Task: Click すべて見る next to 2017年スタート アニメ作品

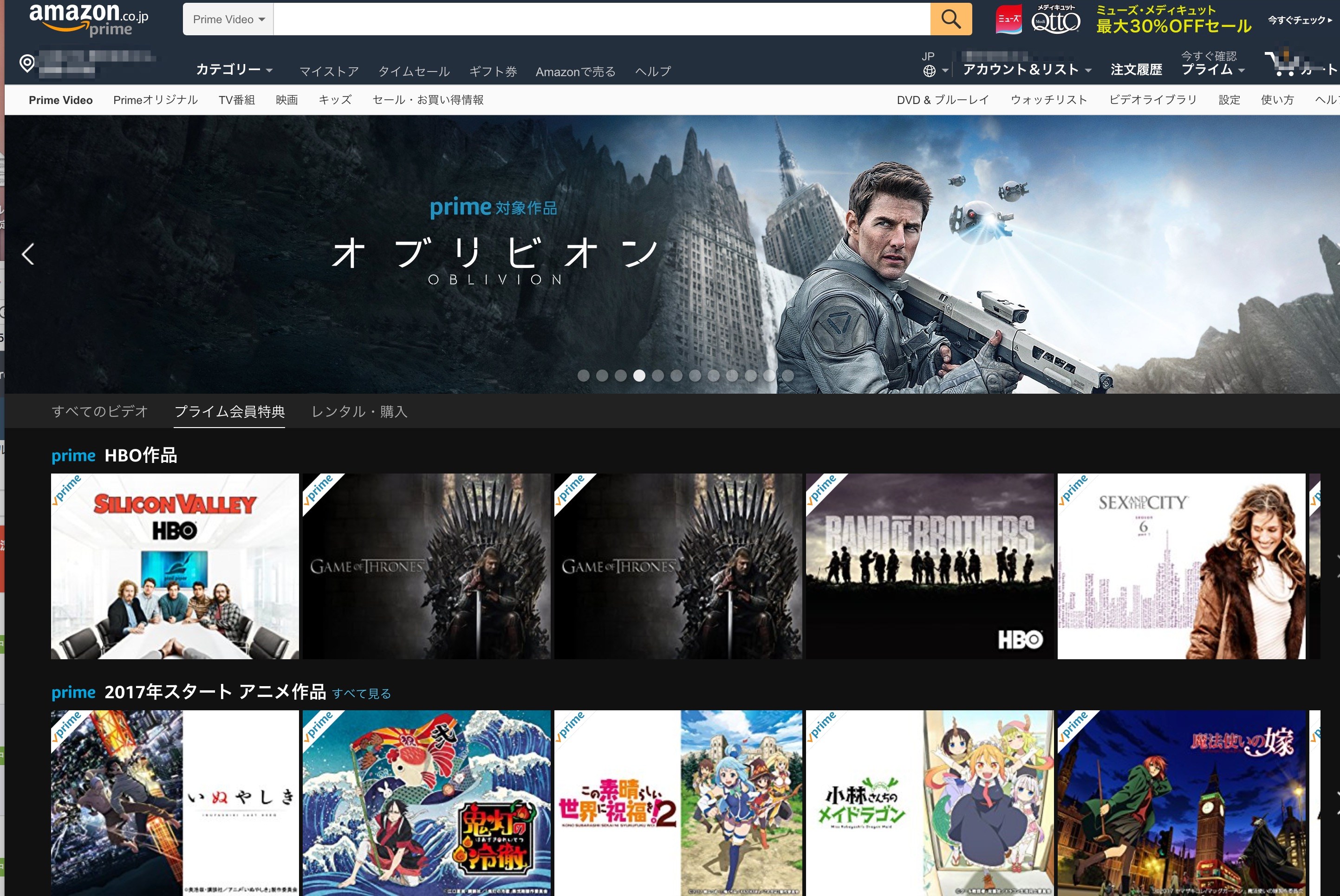Action: [x=361, y=694]
